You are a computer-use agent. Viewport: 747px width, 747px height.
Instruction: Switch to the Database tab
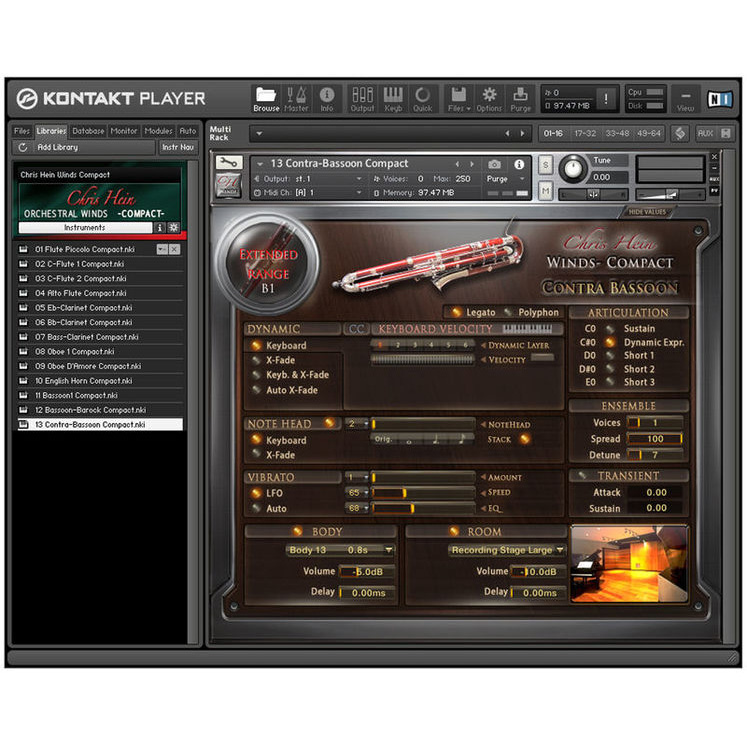point(88,131)
